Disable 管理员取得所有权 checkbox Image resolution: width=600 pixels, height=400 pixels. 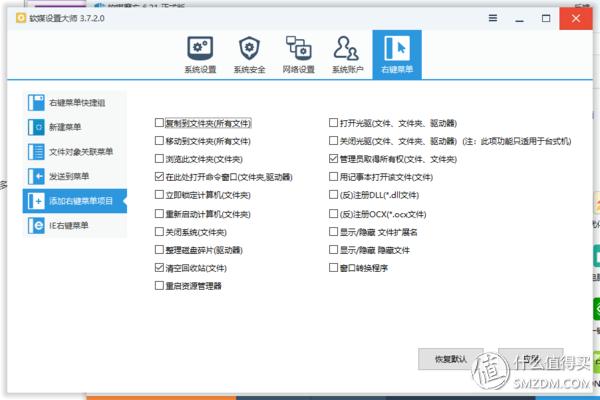333,159
